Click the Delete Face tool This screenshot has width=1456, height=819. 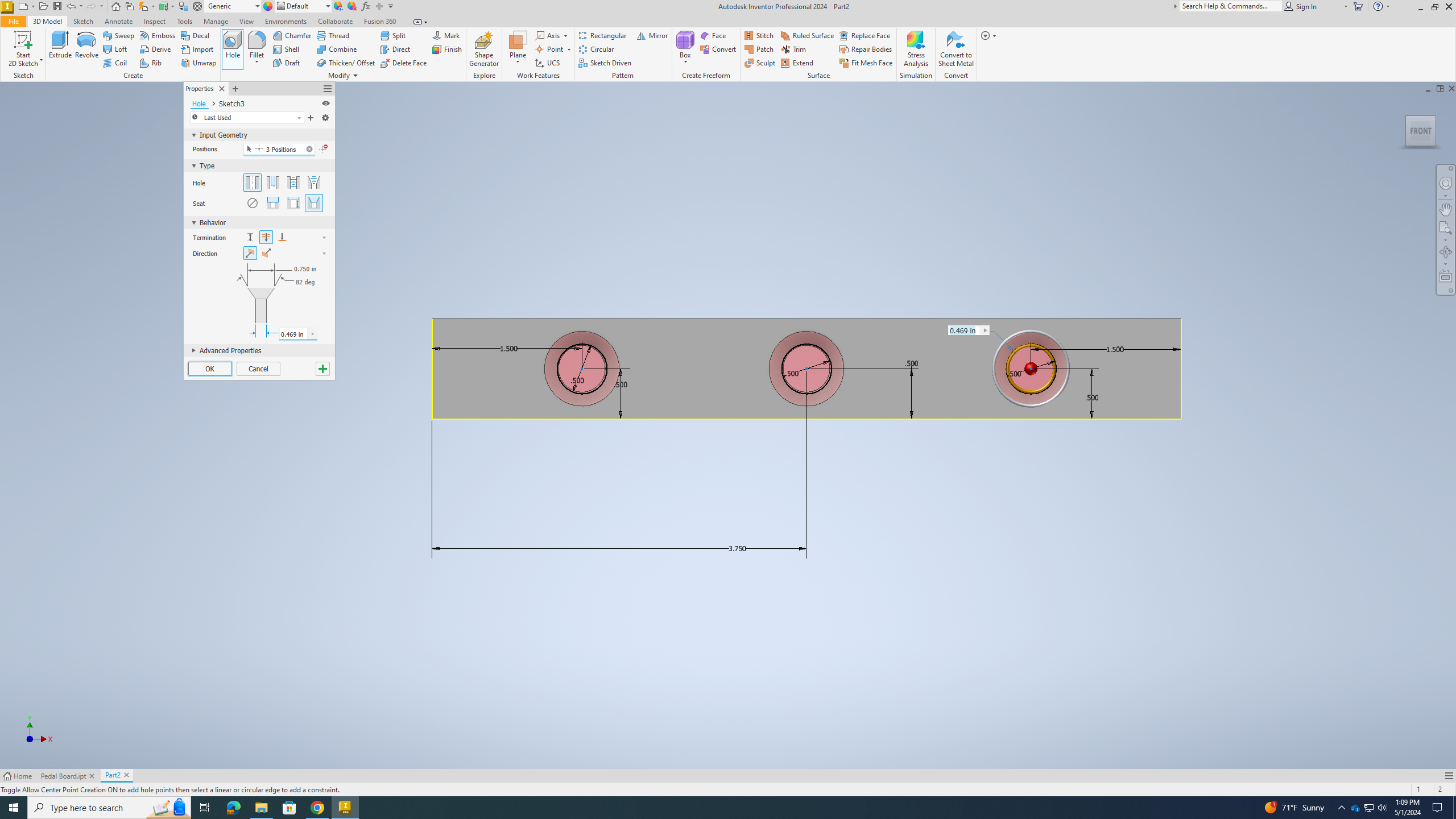(x=404, y=63)
